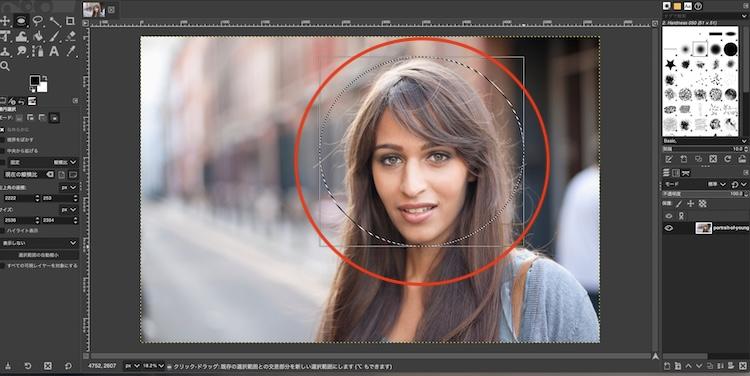Pick the large solid round brush

tap(730, 49)
